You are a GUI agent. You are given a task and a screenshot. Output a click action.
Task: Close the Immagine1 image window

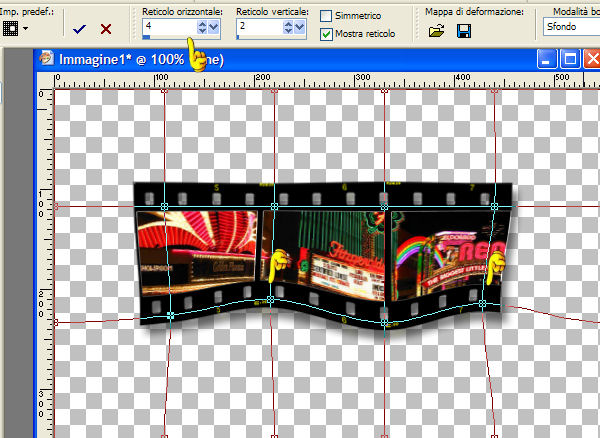[592, 59]
